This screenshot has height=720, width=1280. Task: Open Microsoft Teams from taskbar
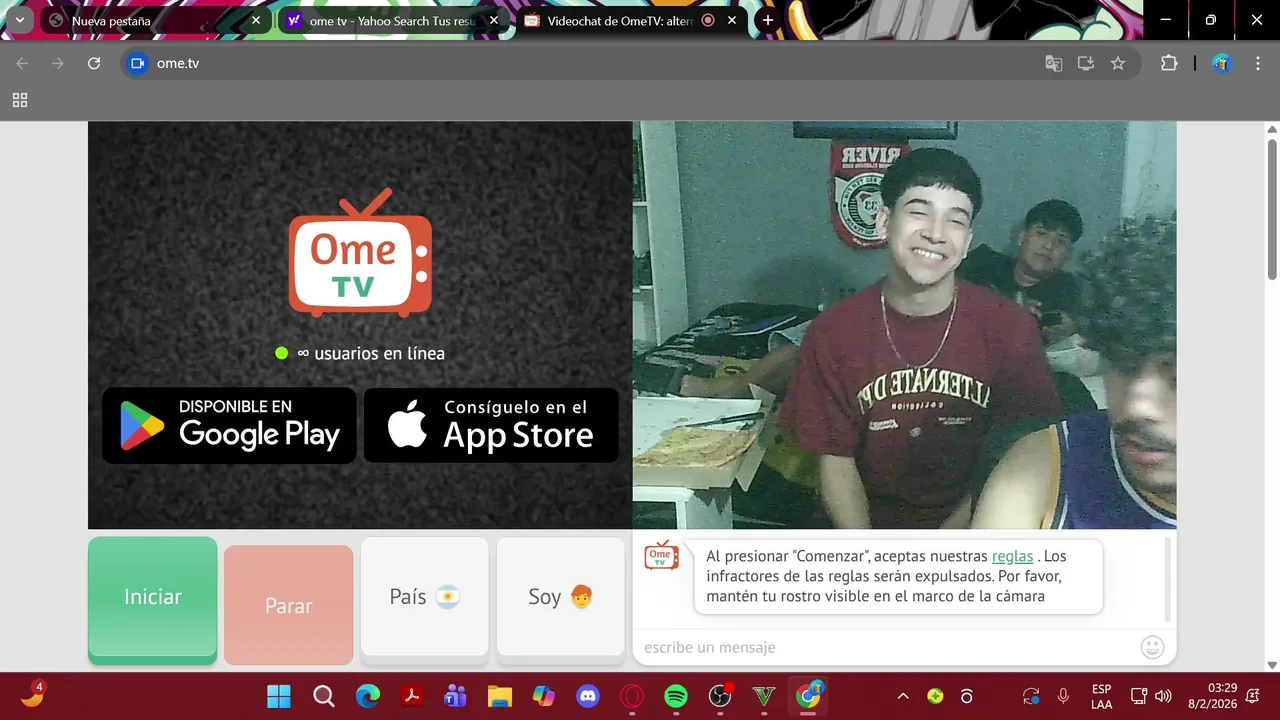coord(456,696)
